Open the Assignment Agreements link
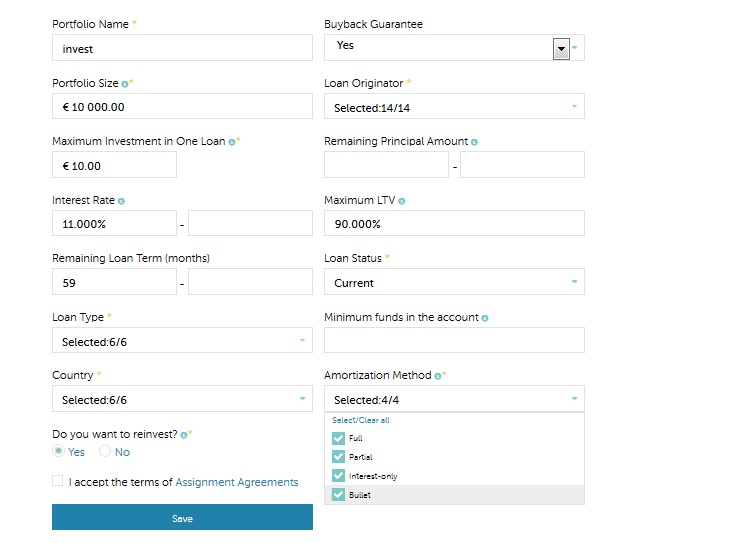745x543 pixels. click(x=237, y=482)
